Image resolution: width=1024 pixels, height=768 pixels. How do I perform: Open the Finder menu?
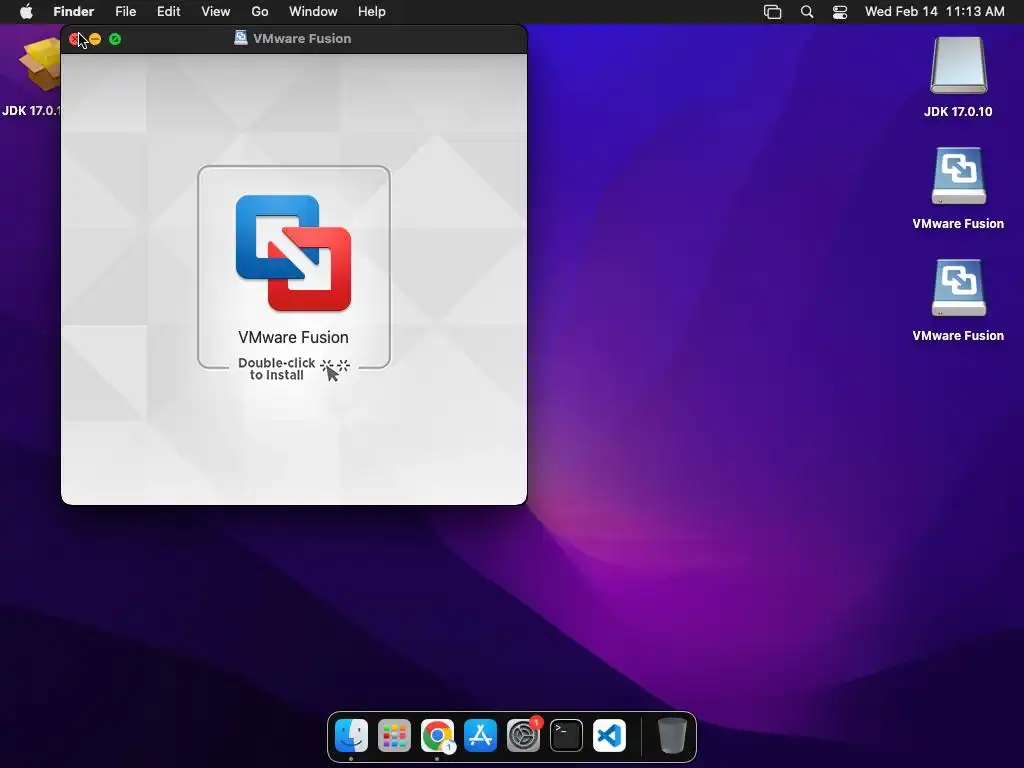[x=74, y=12]
